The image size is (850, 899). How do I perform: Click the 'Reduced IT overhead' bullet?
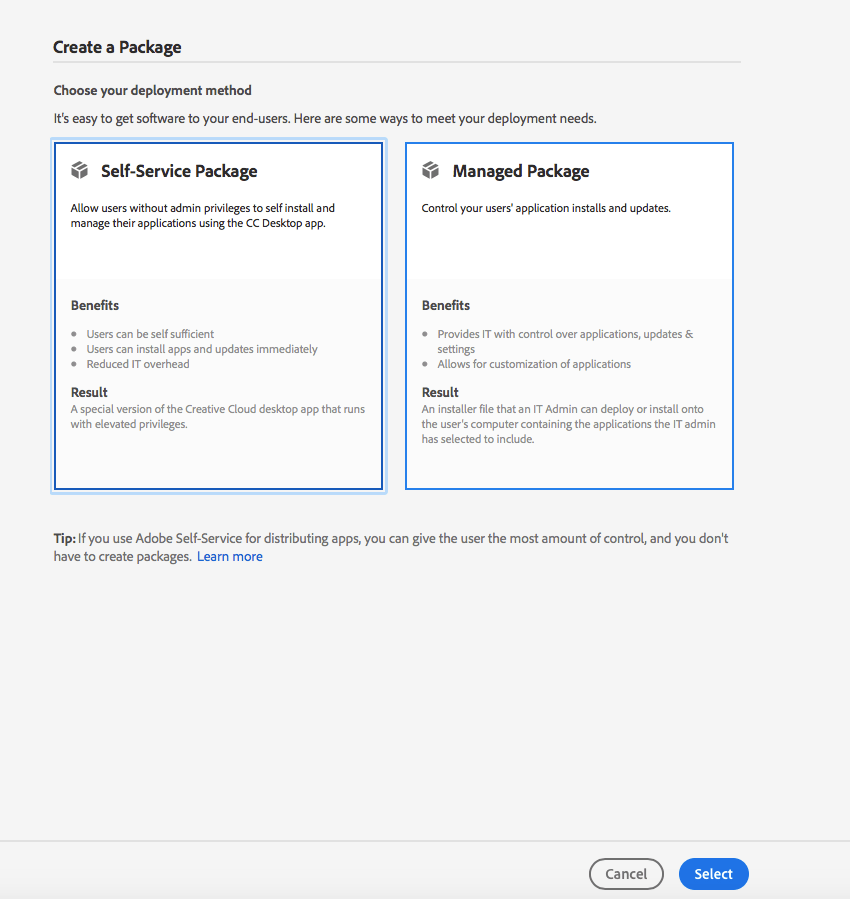coord(138,364)
